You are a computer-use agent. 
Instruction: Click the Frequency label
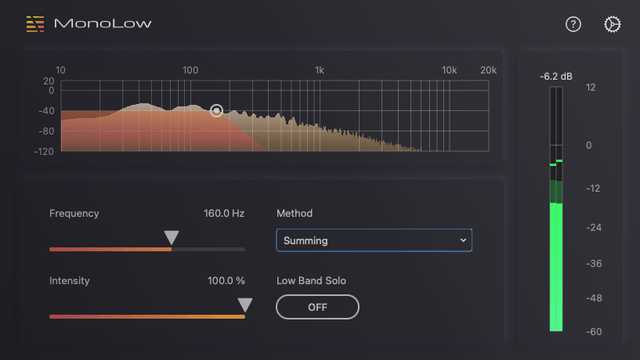74,213
